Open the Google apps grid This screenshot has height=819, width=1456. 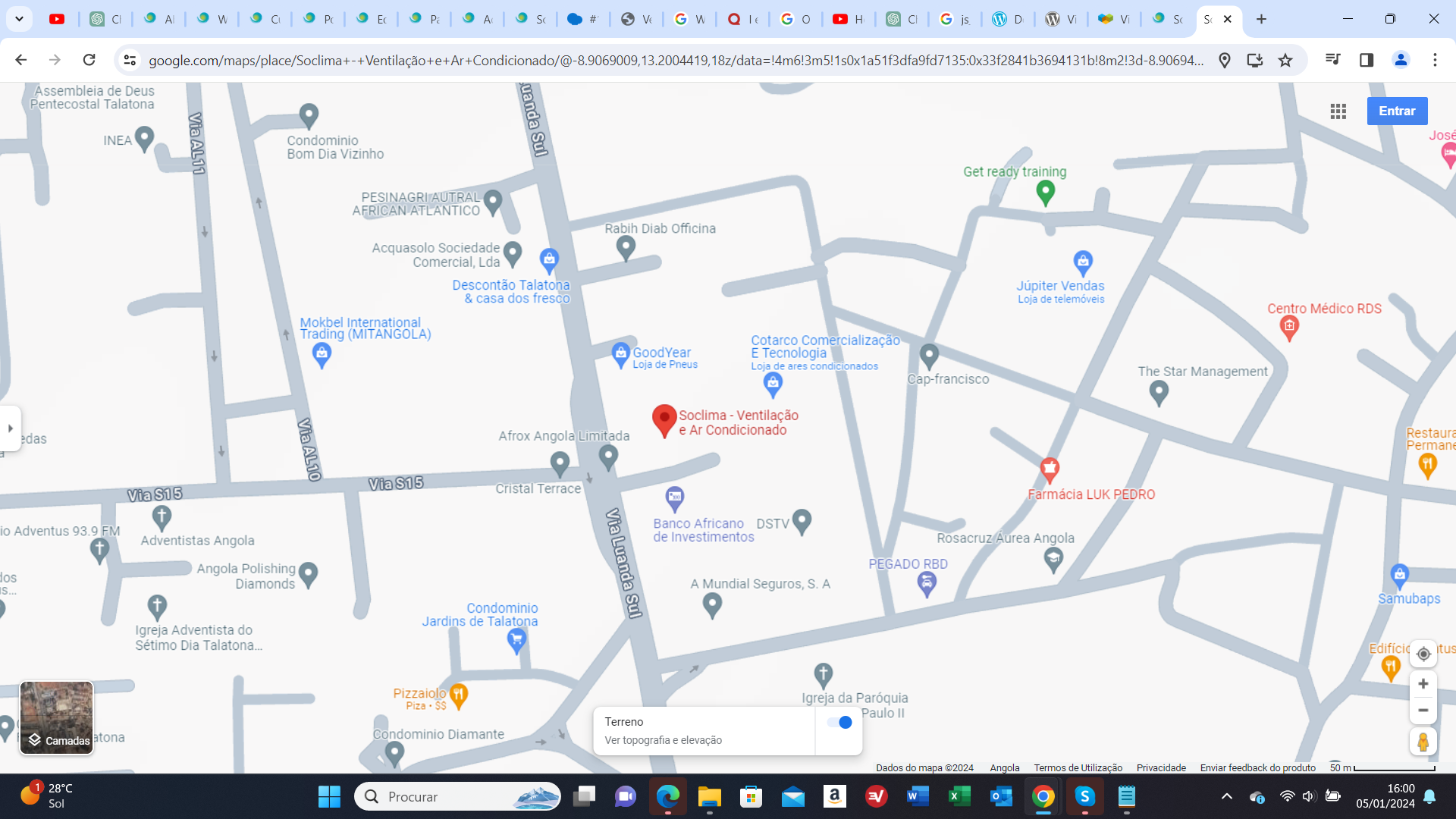click(x=1338, y=111)
